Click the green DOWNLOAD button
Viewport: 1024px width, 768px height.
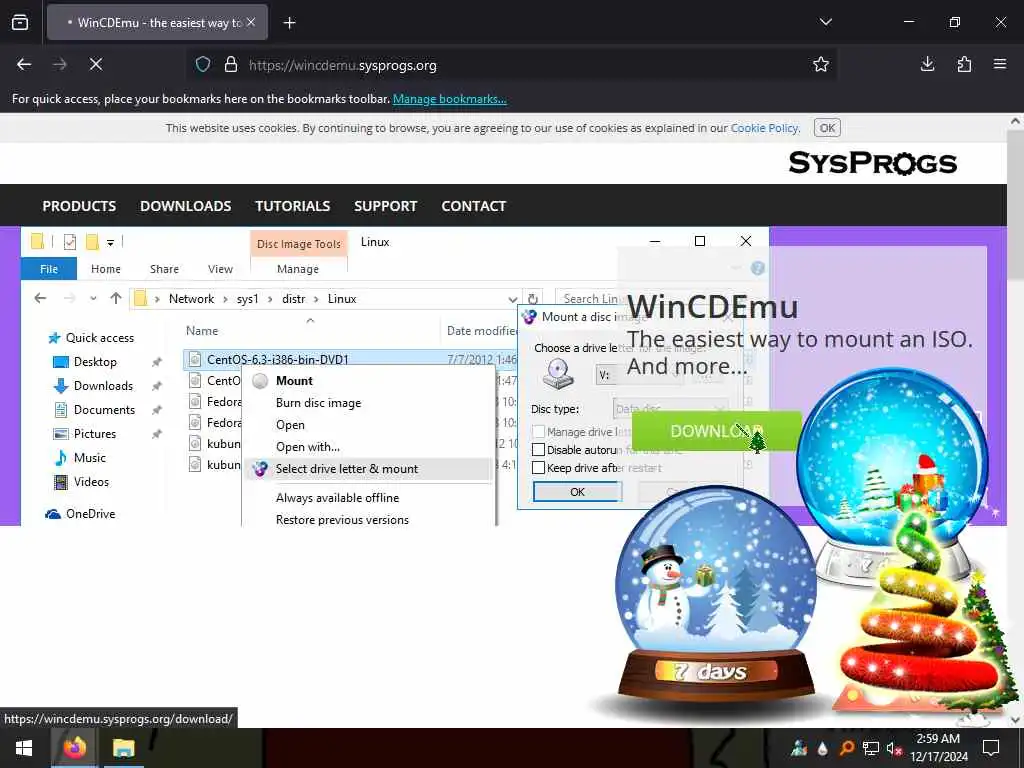pyautogui.click(x=716, y=431)
